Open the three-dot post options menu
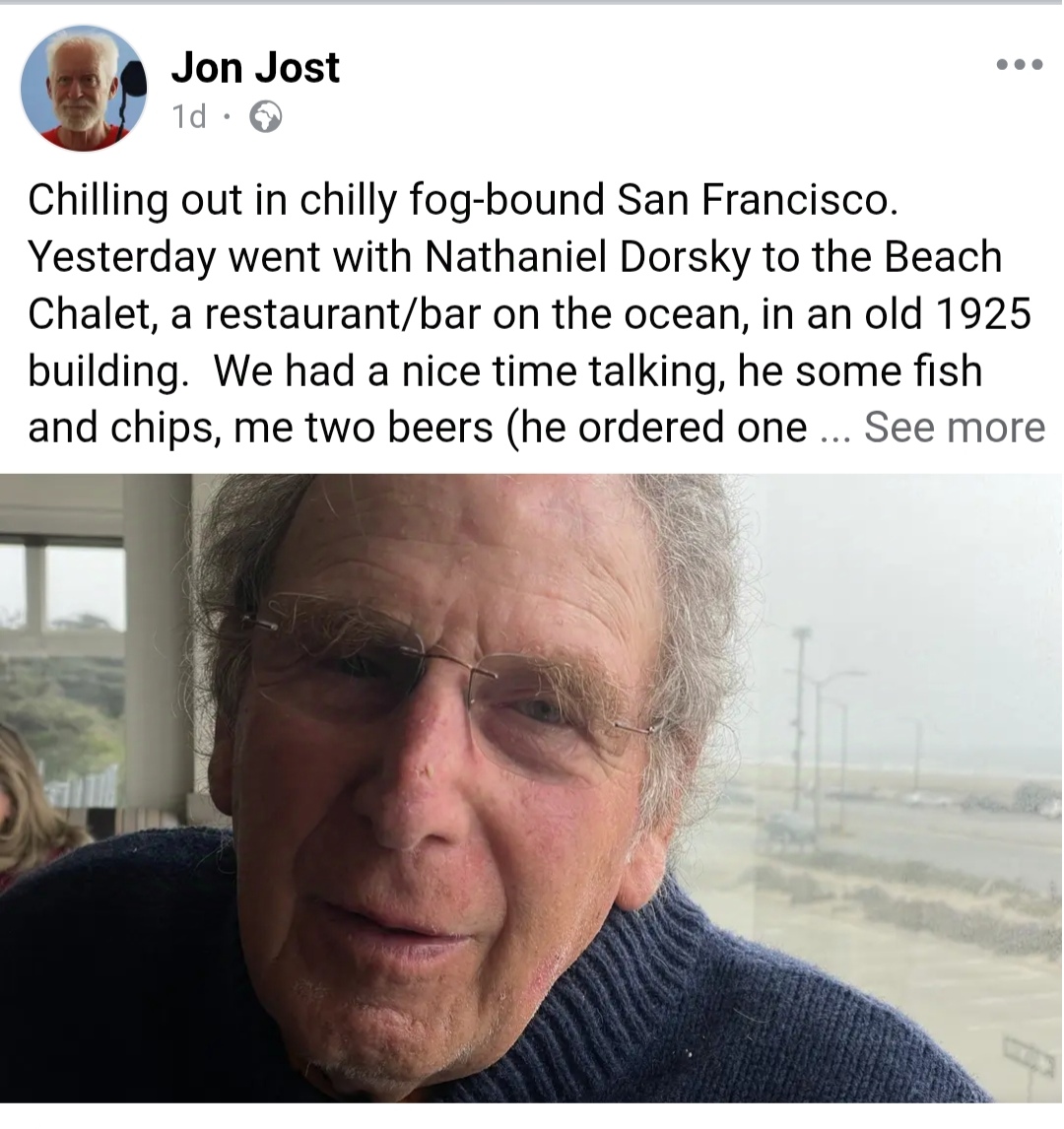The height and width of the screenshot is (1129, 1064). click(1020, 65)
